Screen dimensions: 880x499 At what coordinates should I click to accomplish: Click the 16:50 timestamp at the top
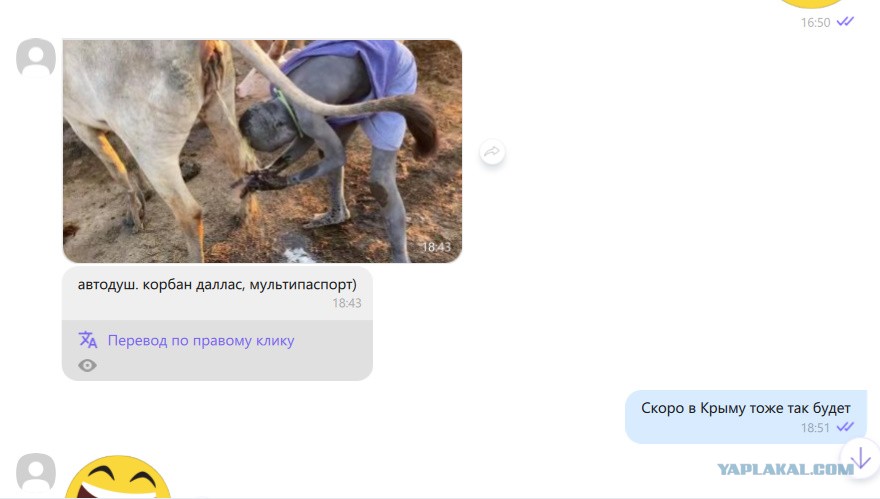tap(815, 22)
